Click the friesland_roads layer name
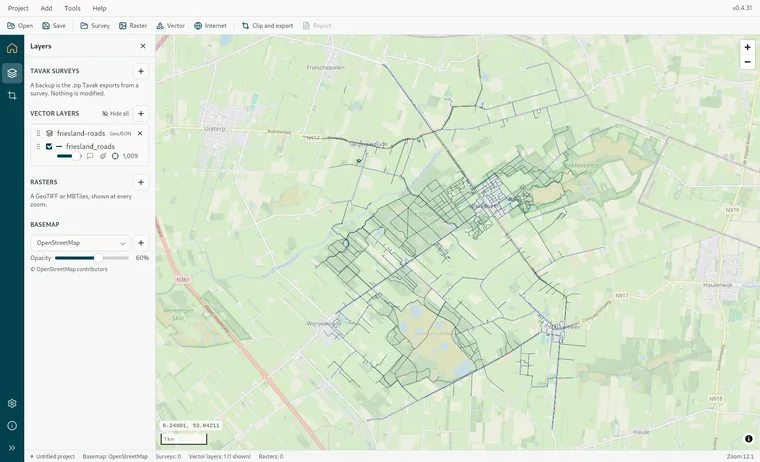Image resolution: width=760 pixels, height=462 pixels. tap(90, 146)
